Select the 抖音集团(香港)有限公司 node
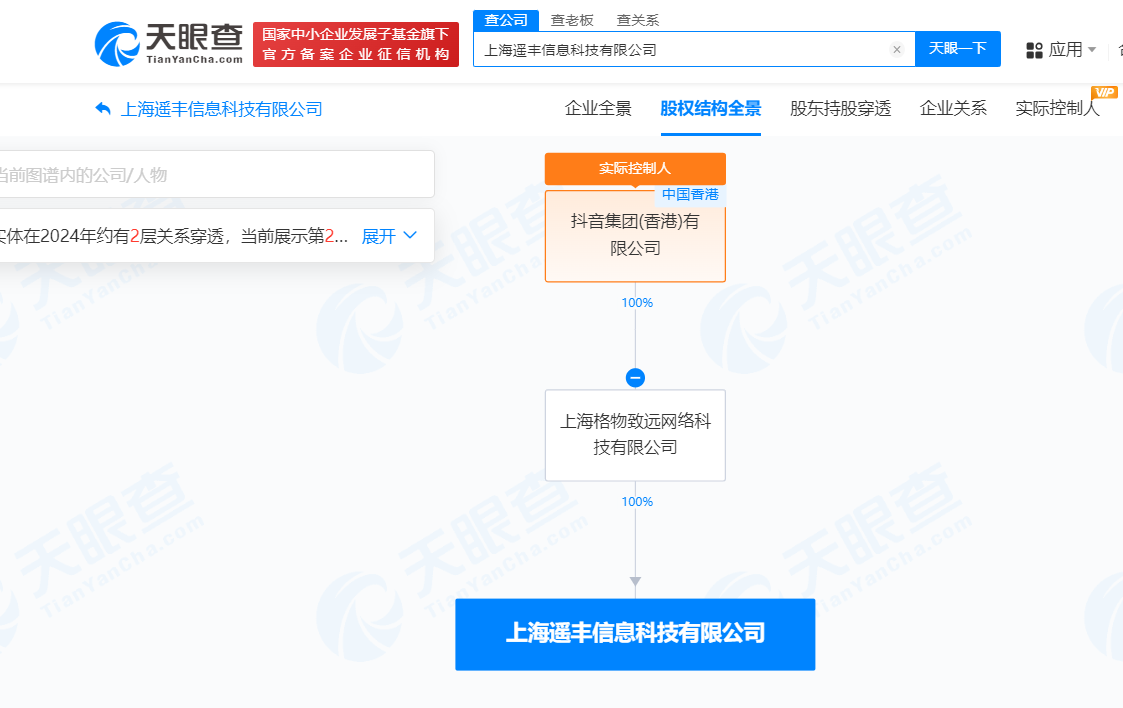1123x708 pixels. tap(635, 236)
